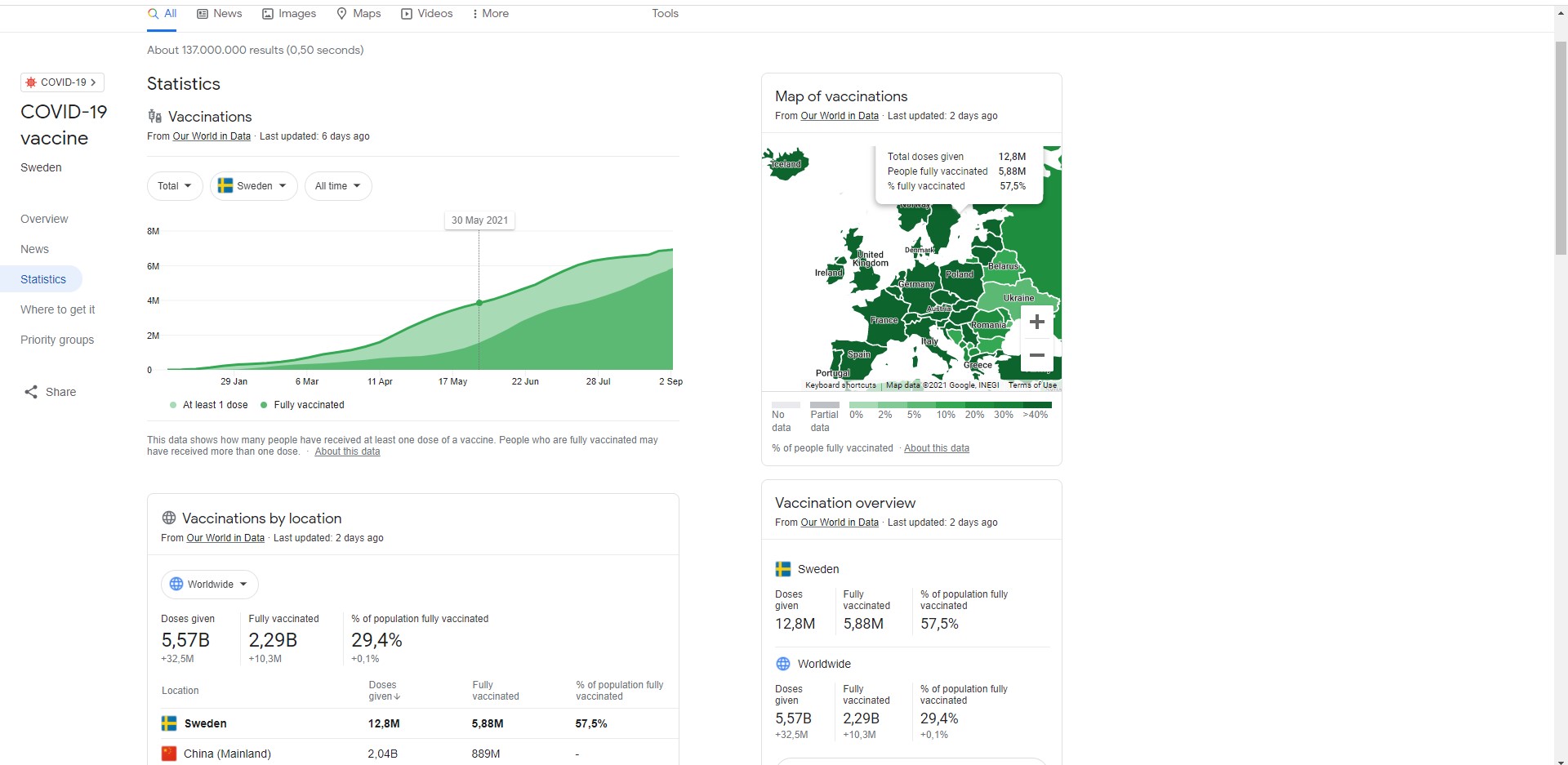Click the Sweden flag in location table

coord(169,723)
